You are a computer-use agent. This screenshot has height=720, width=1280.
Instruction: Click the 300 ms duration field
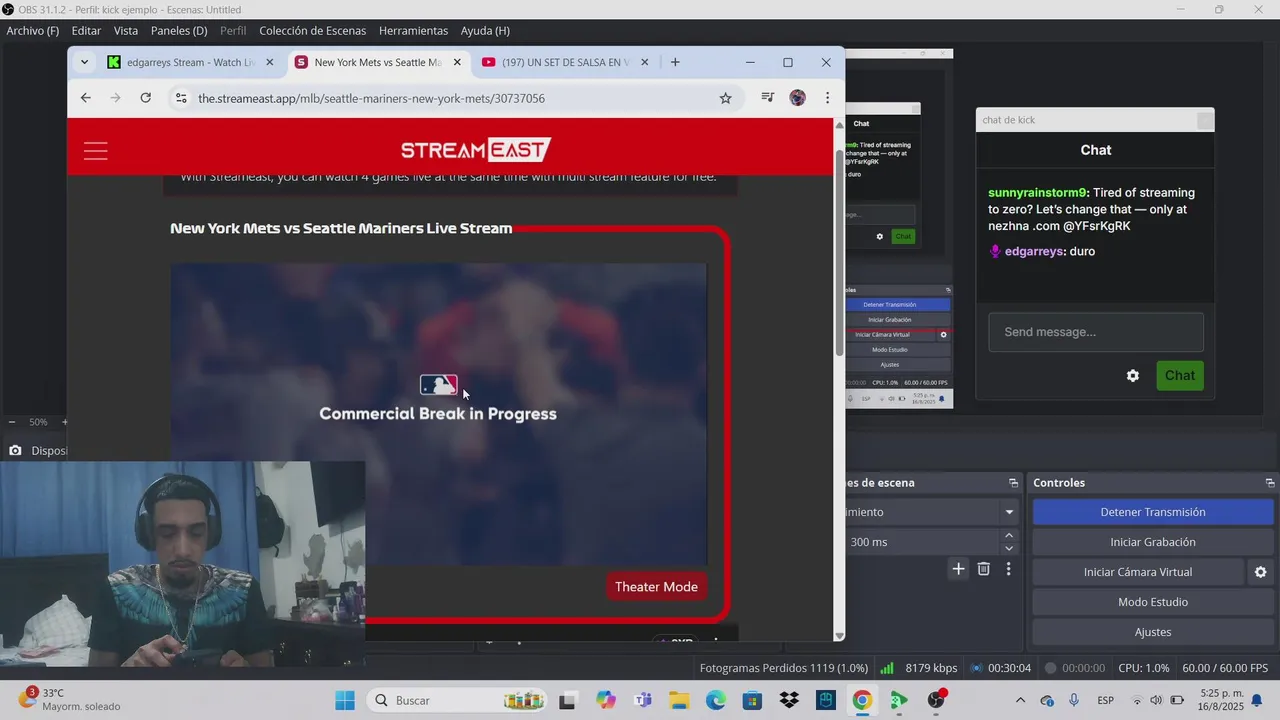click(922, 542)
